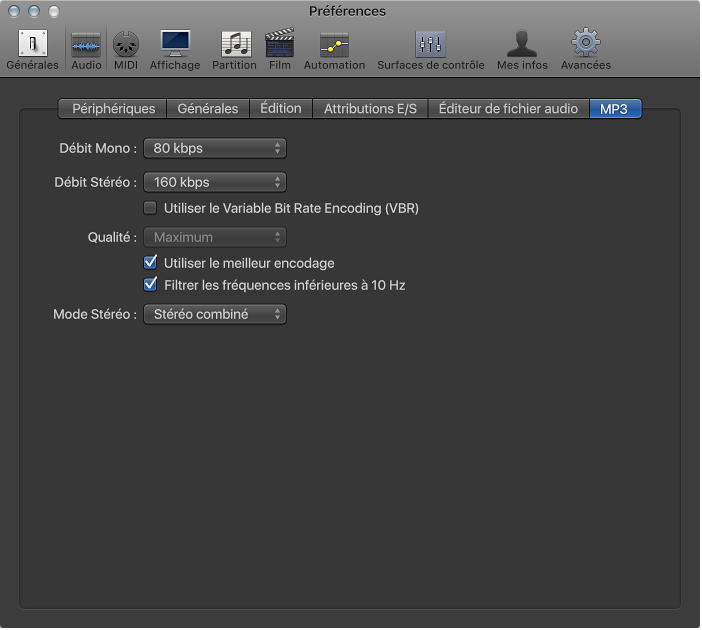Click the Débit Stéréo label text

click(x=95, y=182)
